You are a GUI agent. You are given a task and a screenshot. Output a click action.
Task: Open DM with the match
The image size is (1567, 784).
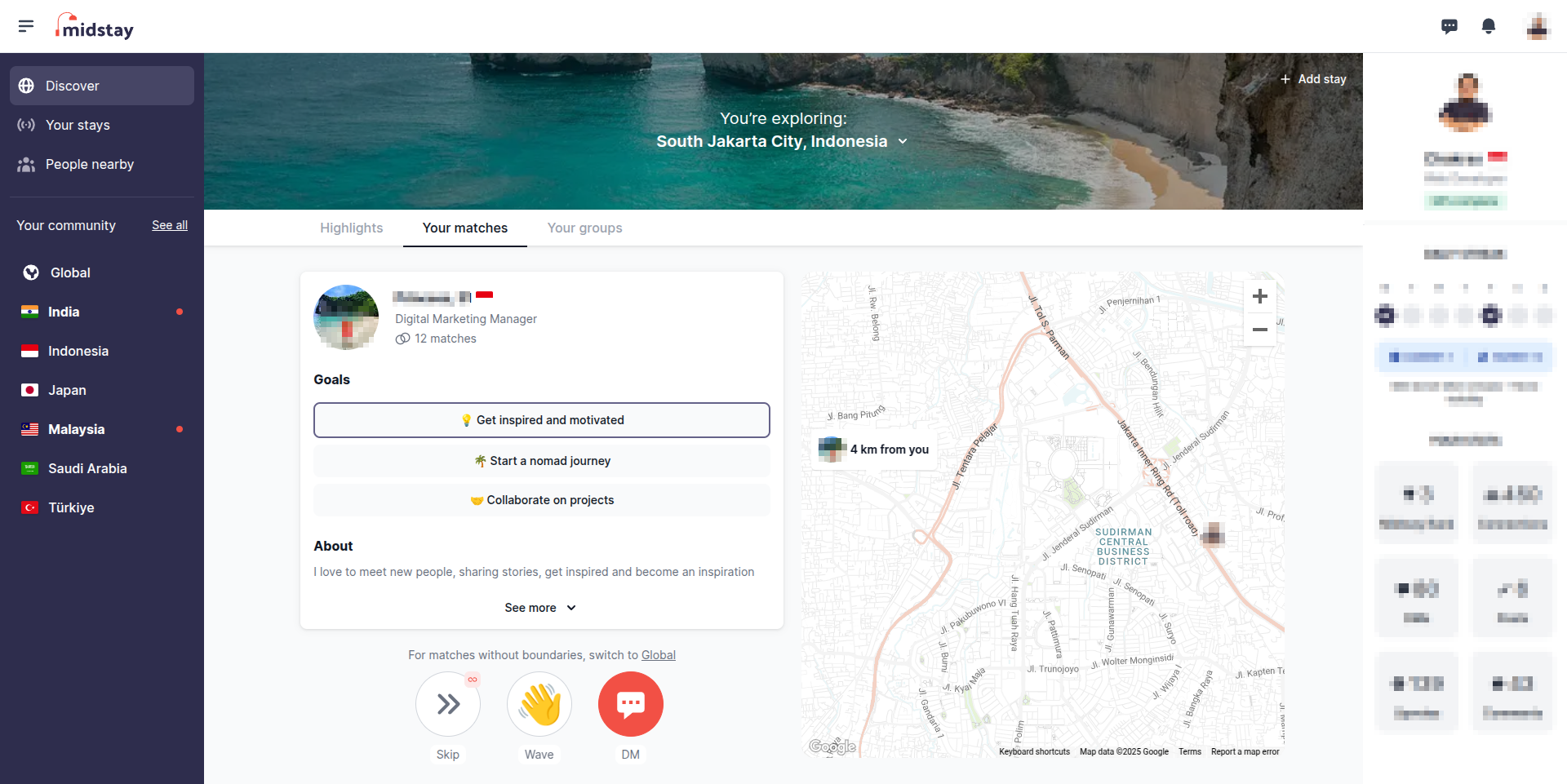click(x=631, y=704)
